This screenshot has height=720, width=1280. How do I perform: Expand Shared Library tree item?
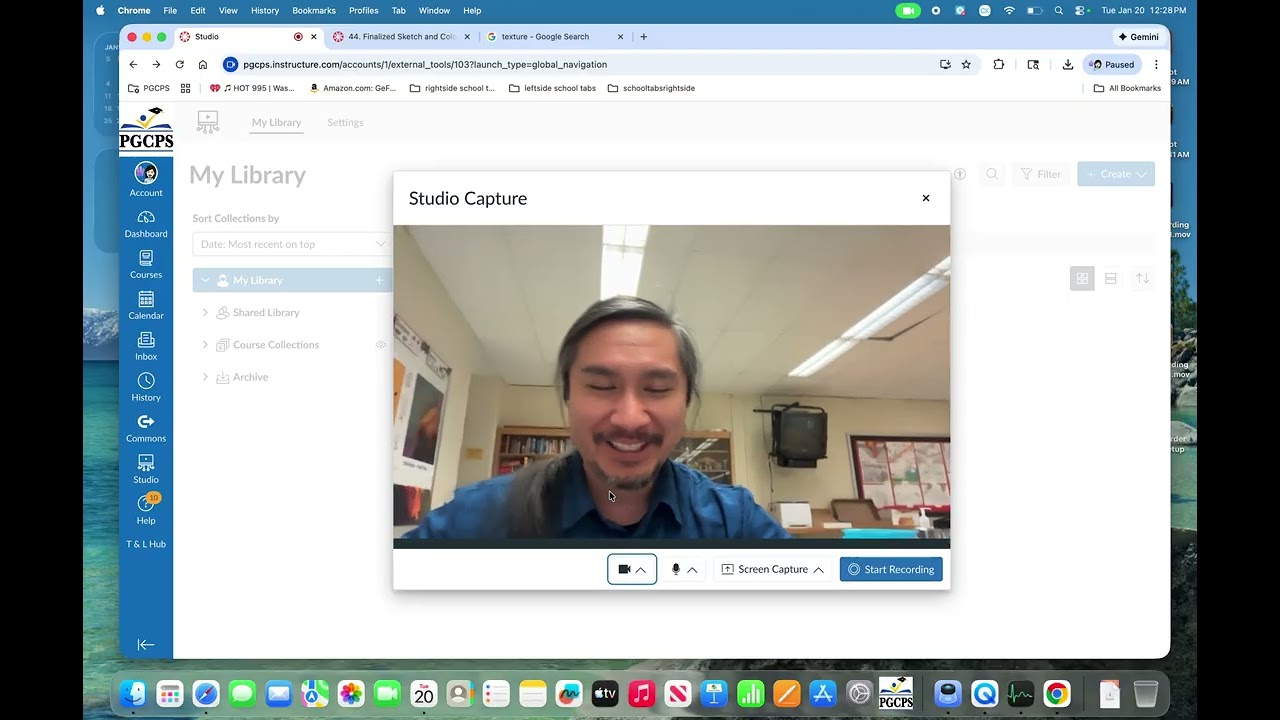click(x=205, y=313)
